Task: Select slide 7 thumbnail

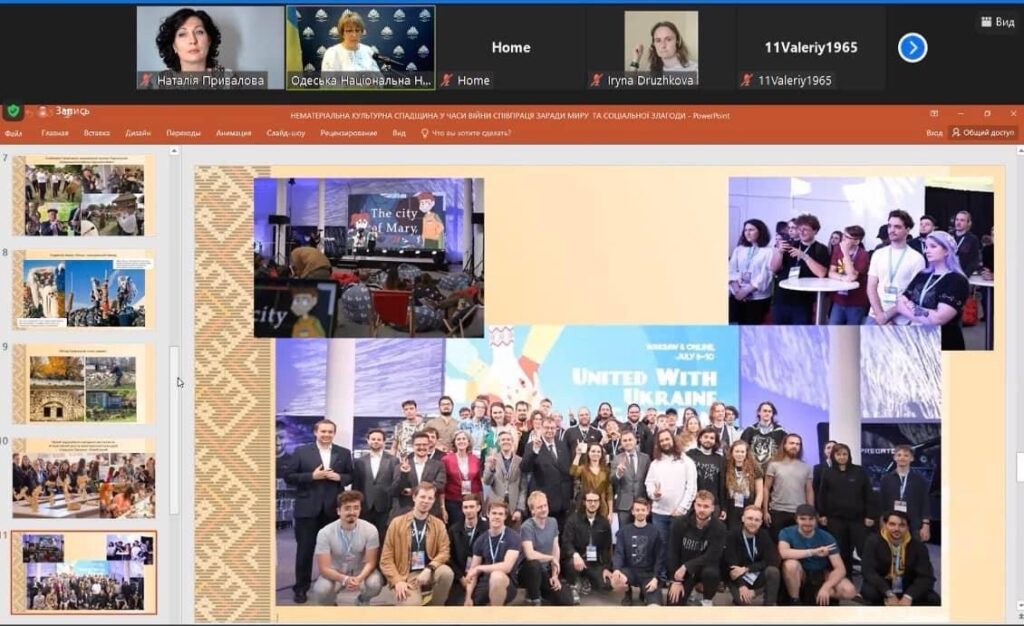Action: (84, 195)
